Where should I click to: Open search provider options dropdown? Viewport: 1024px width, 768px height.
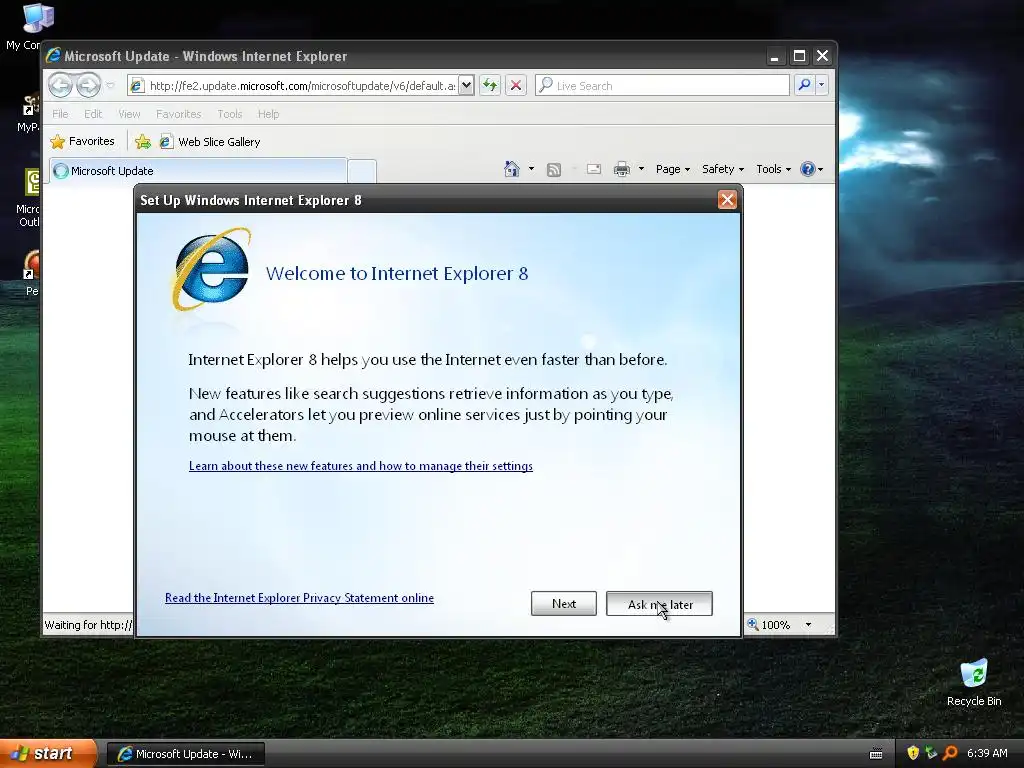[822, 85]
